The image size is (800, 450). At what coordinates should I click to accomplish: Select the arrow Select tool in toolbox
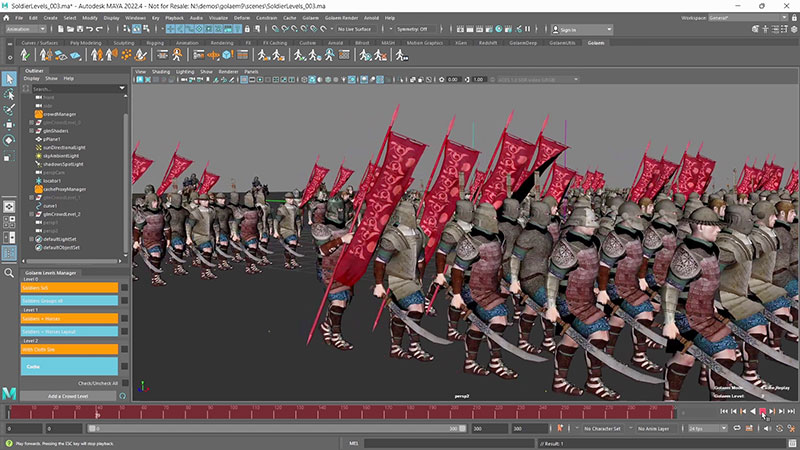(10, 79)
